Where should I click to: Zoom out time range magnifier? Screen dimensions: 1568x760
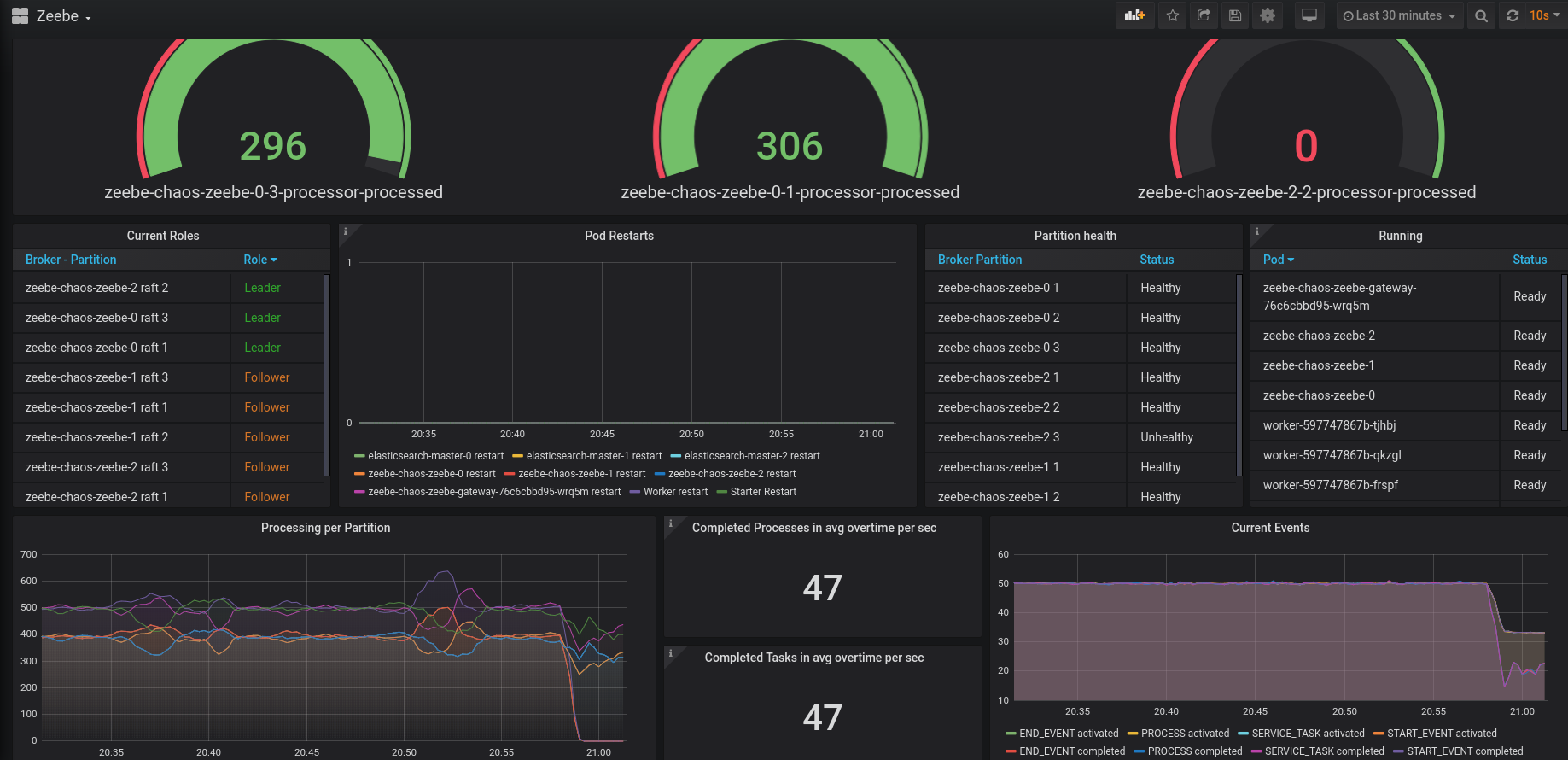point(1481,15)
